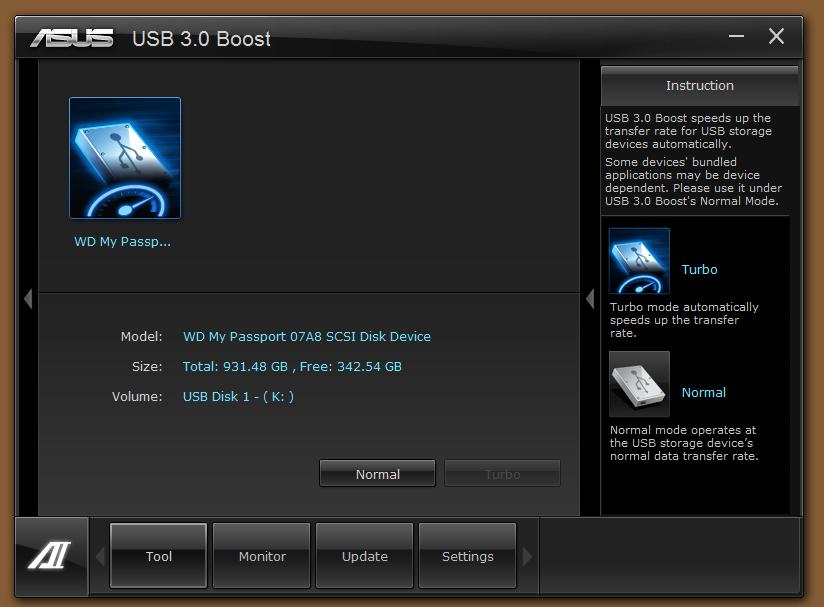Enable Turbo mode button

pyautogui.click(x=502, y=474)
